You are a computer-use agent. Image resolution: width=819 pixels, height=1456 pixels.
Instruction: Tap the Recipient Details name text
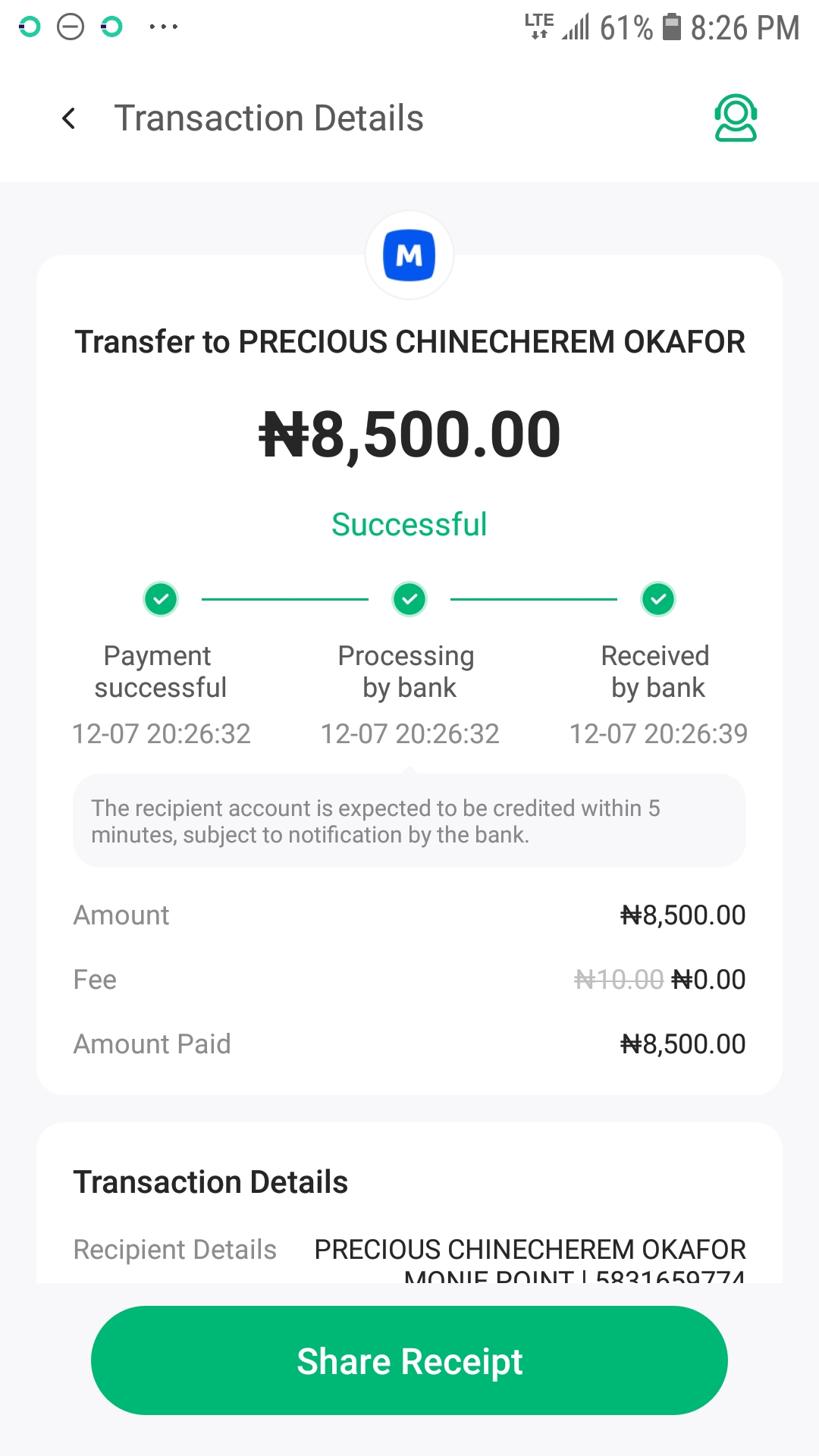click(x=530, y=1249)
